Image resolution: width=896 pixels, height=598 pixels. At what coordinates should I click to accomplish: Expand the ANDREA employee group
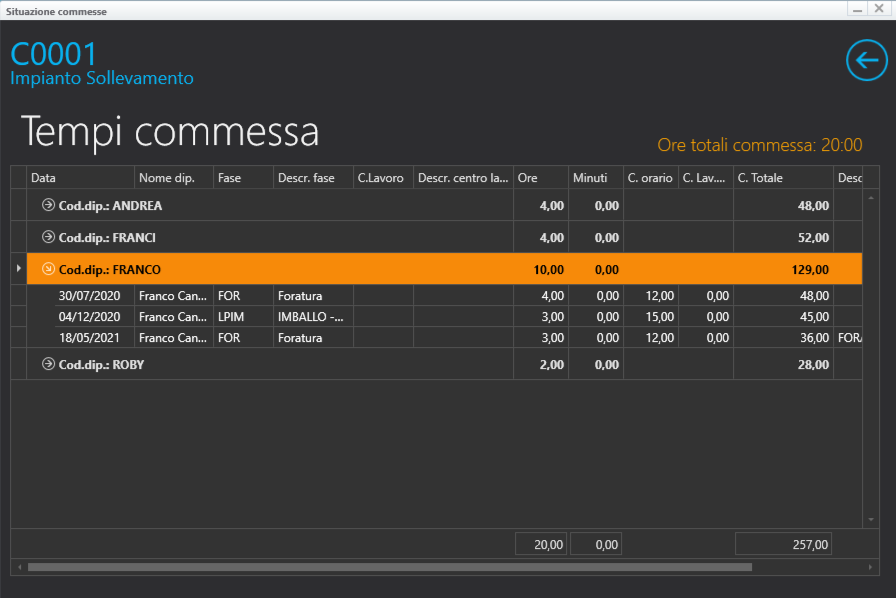[x=47, y=205]
